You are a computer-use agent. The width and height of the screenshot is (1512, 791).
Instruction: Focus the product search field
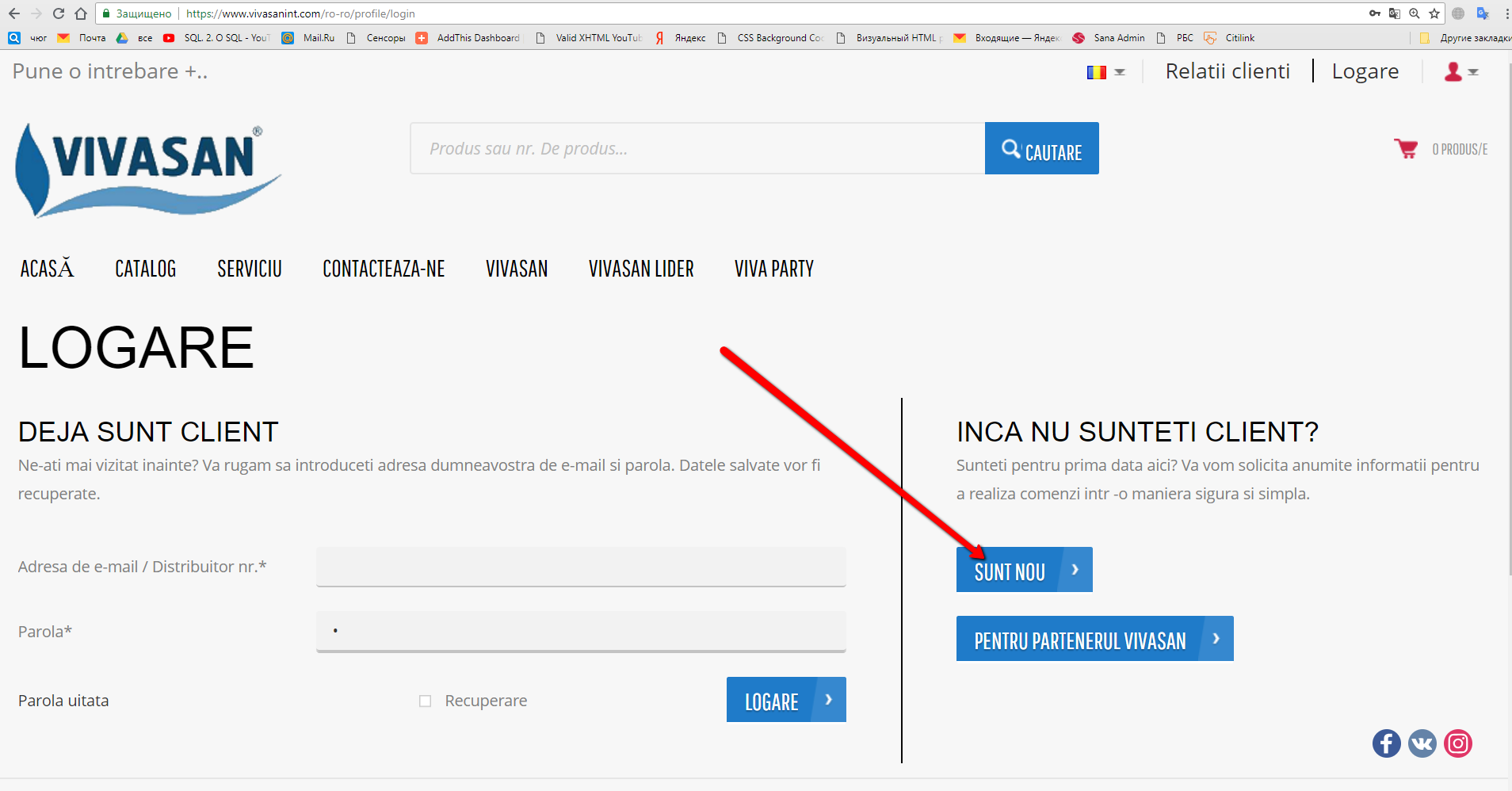coord(697,148)
